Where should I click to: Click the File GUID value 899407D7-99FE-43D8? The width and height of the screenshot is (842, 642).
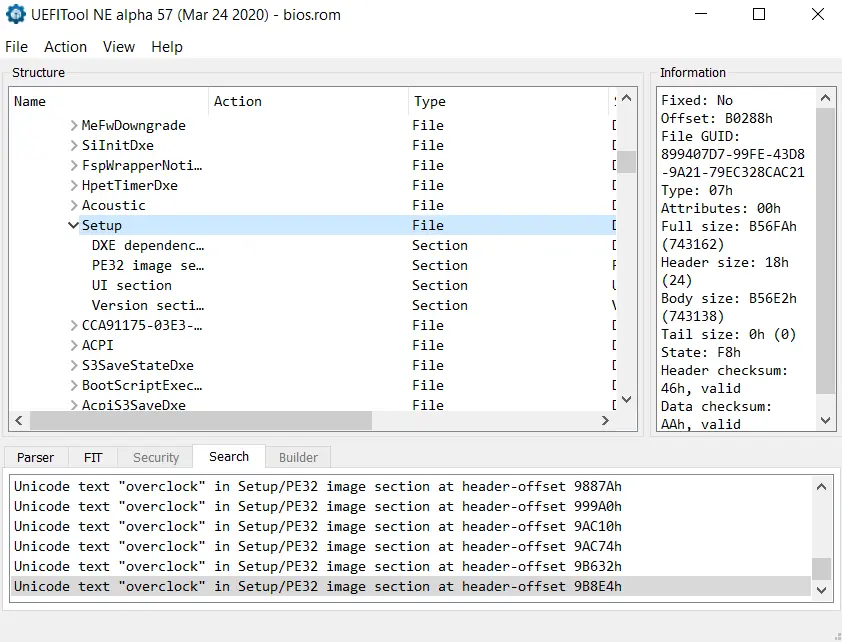click(x=732, y=154)
